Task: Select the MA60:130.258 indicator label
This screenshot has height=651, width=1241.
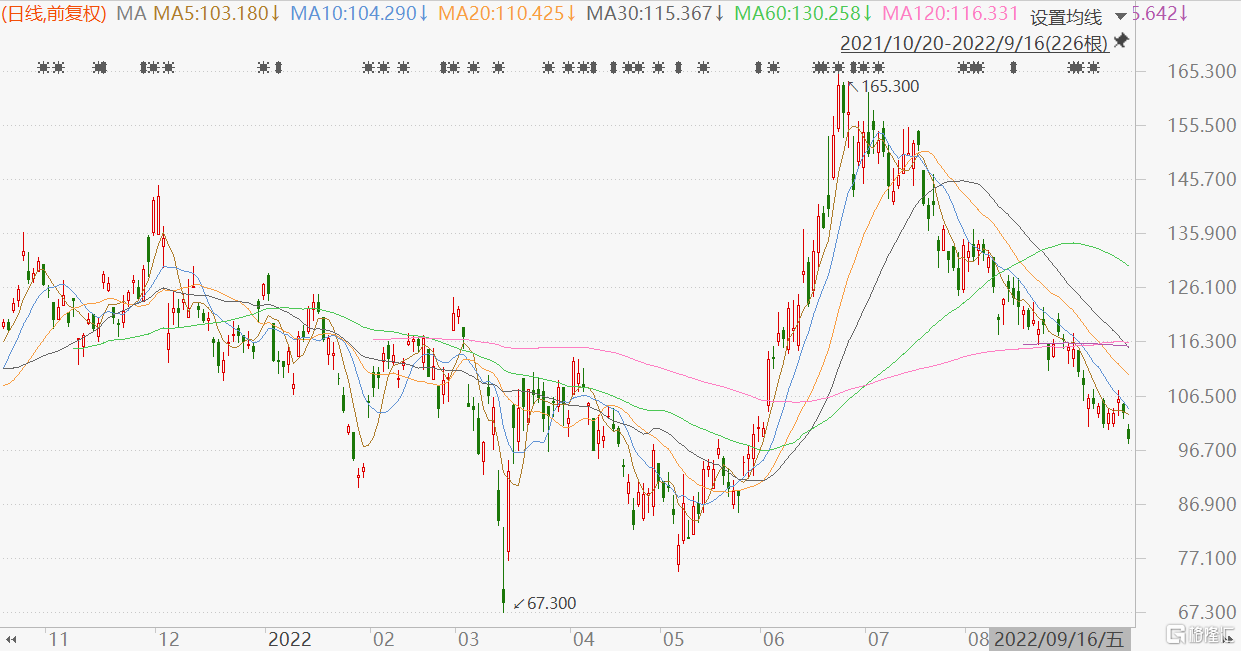Action: [803, 14]
